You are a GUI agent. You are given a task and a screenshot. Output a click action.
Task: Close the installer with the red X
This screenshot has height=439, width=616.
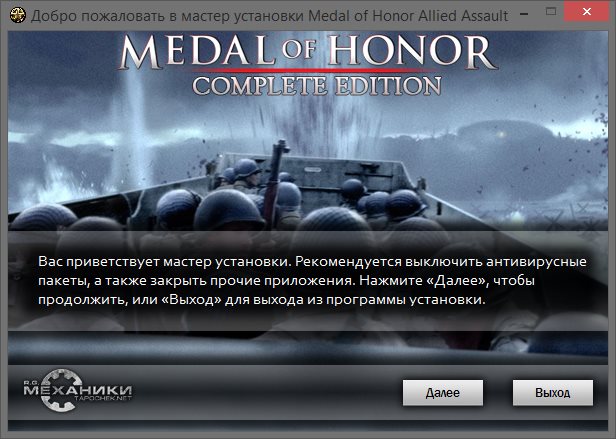tap(587, 11)
